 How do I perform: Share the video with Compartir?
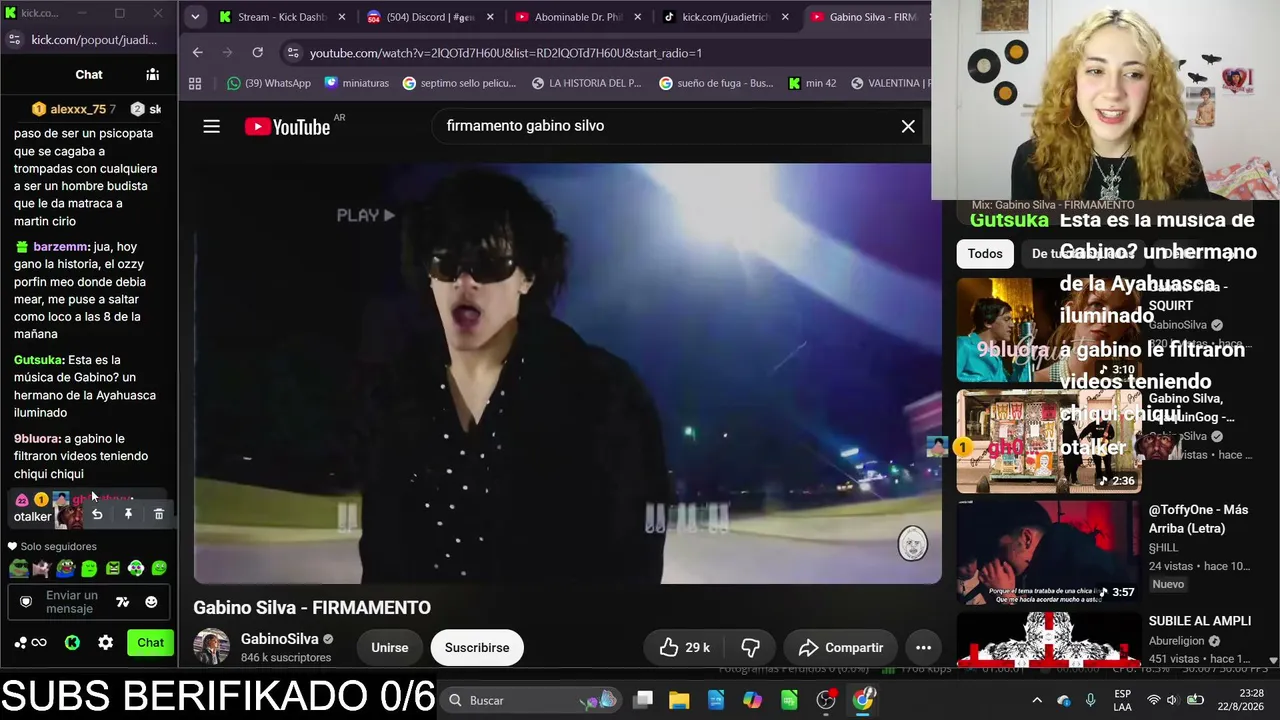(841, 648)
